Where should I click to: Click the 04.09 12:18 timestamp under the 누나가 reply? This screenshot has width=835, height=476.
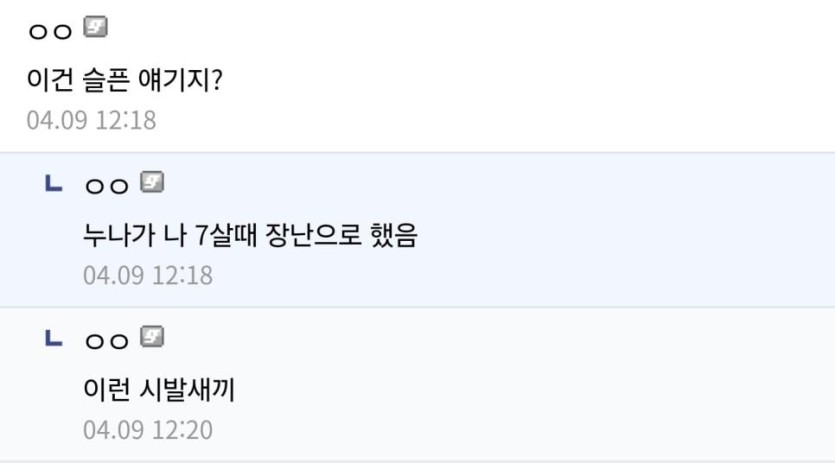[148, 275]
